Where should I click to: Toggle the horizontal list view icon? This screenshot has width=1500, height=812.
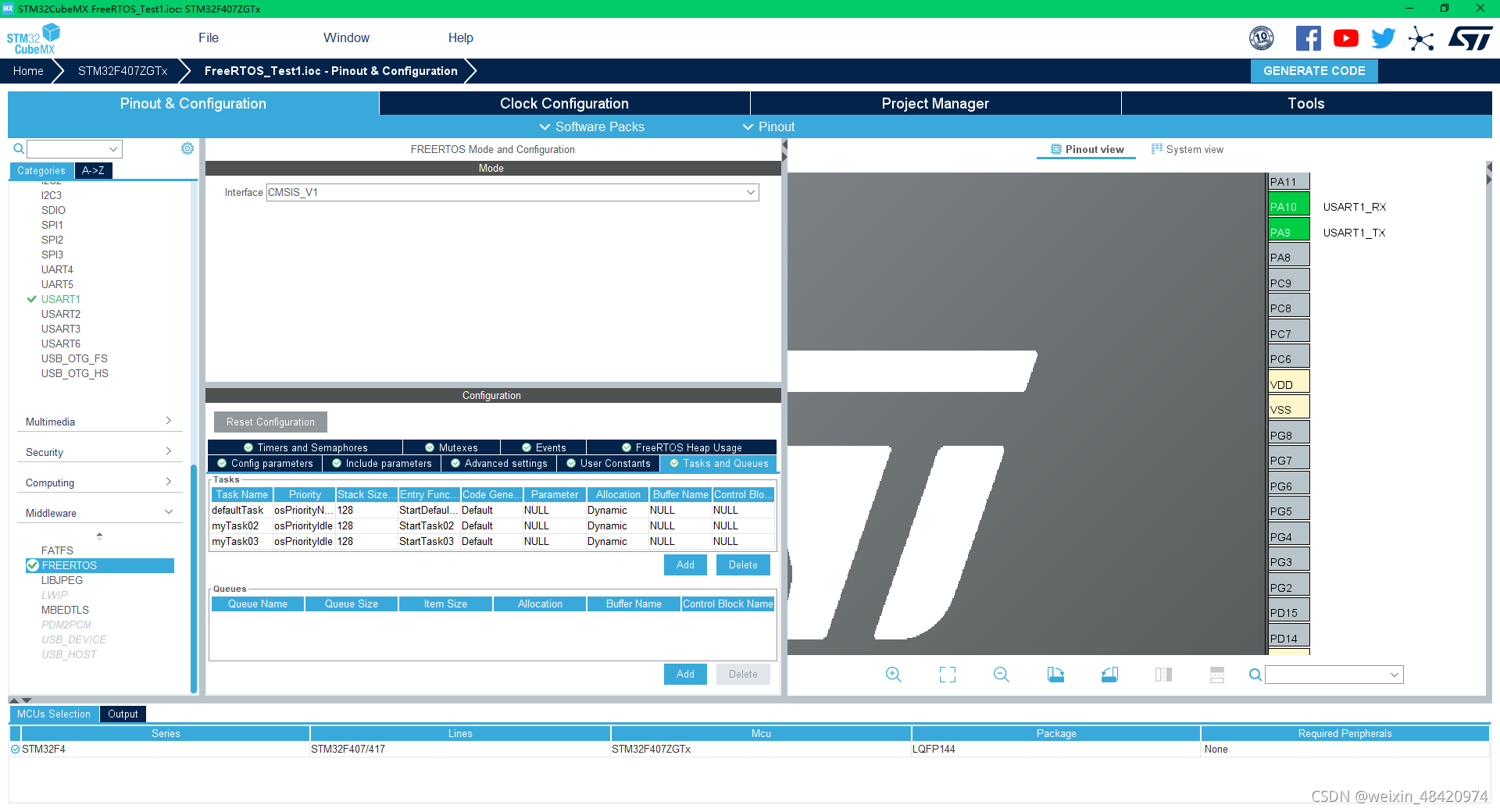click(x=1217, y=675)
